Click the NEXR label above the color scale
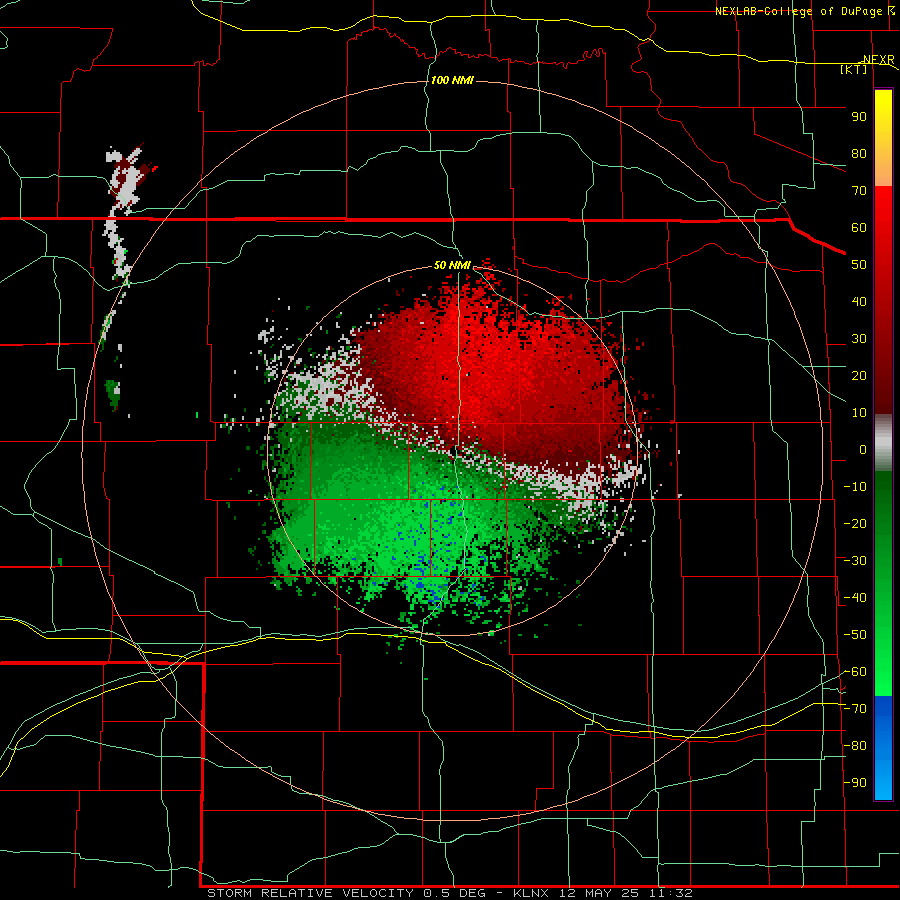Viewport: 900px width, 900px height. click(x=879, y=60)
